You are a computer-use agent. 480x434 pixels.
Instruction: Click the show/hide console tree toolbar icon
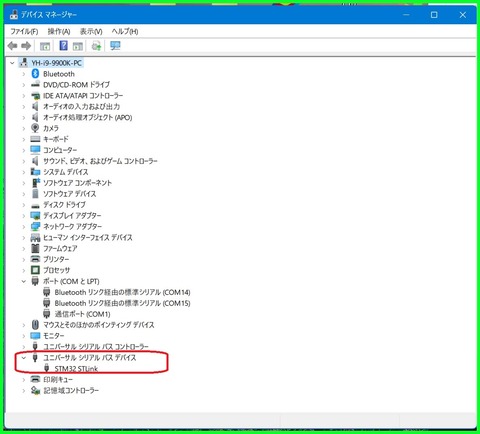tap(45, 46)
